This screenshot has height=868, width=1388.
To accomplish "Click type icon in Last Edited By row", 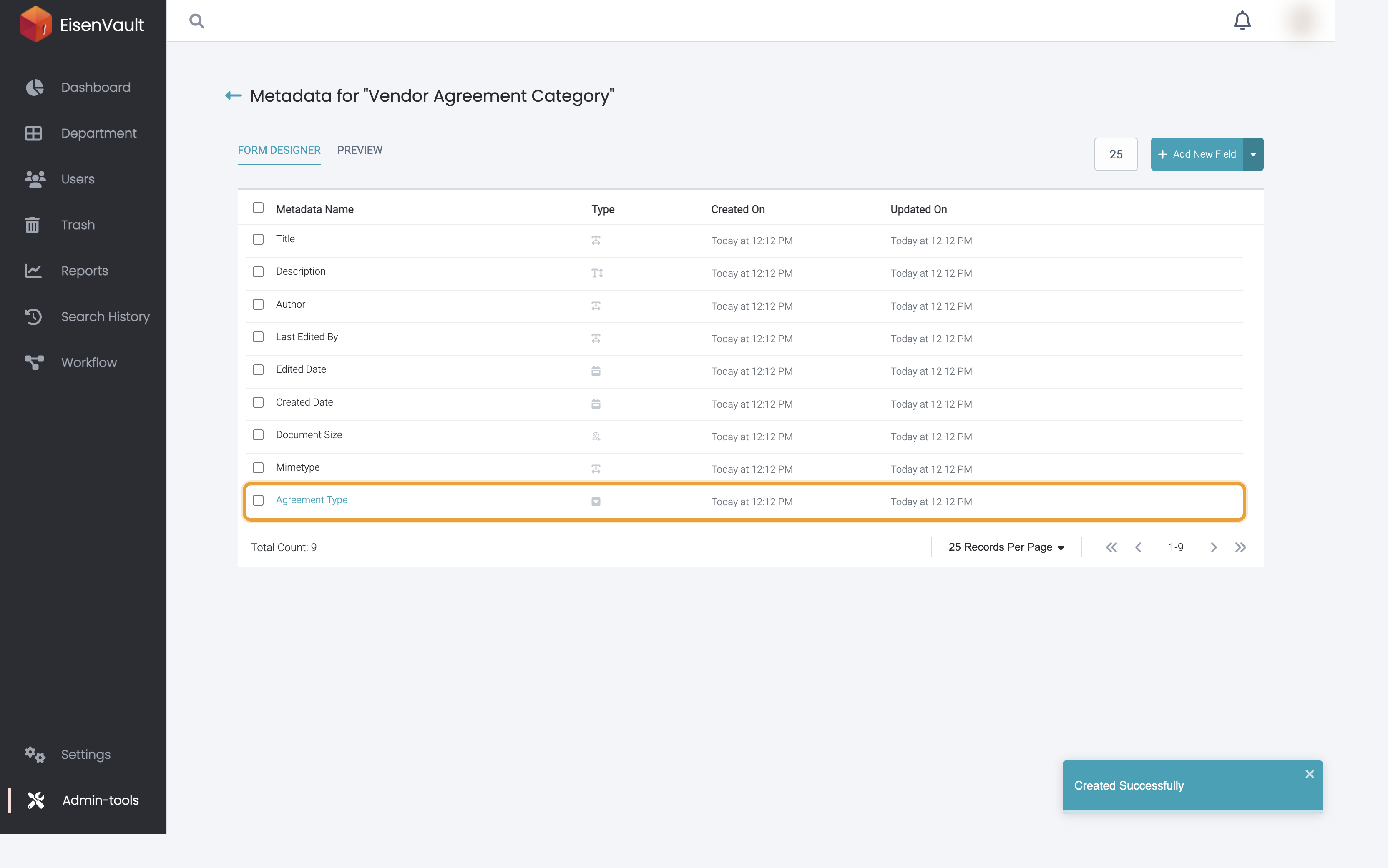I will (x=596, y=339).
